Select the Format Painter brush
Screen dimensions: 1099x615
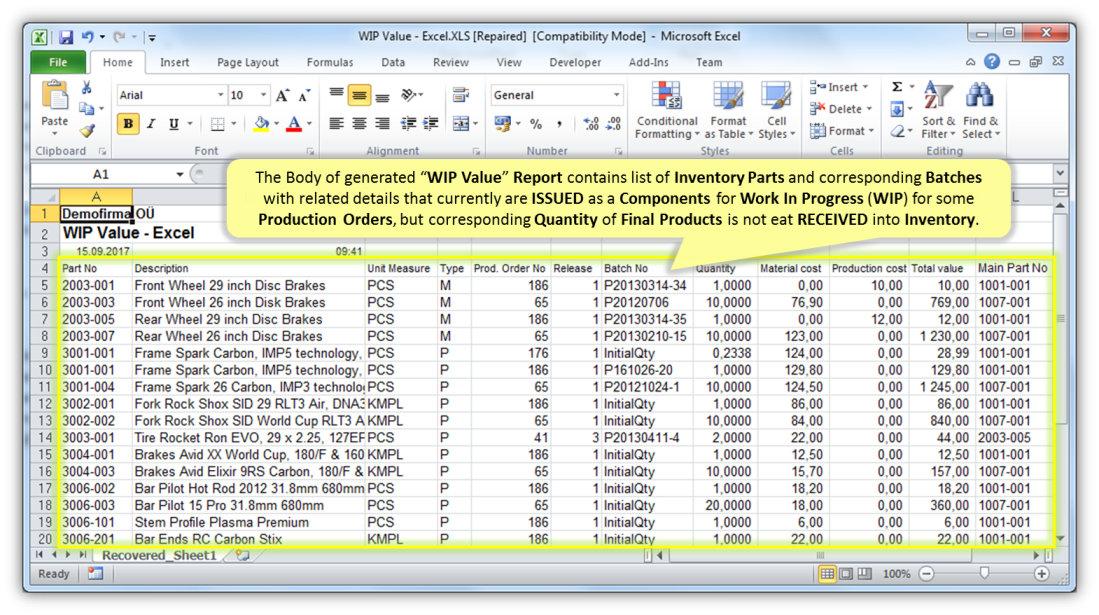(87, 130)
